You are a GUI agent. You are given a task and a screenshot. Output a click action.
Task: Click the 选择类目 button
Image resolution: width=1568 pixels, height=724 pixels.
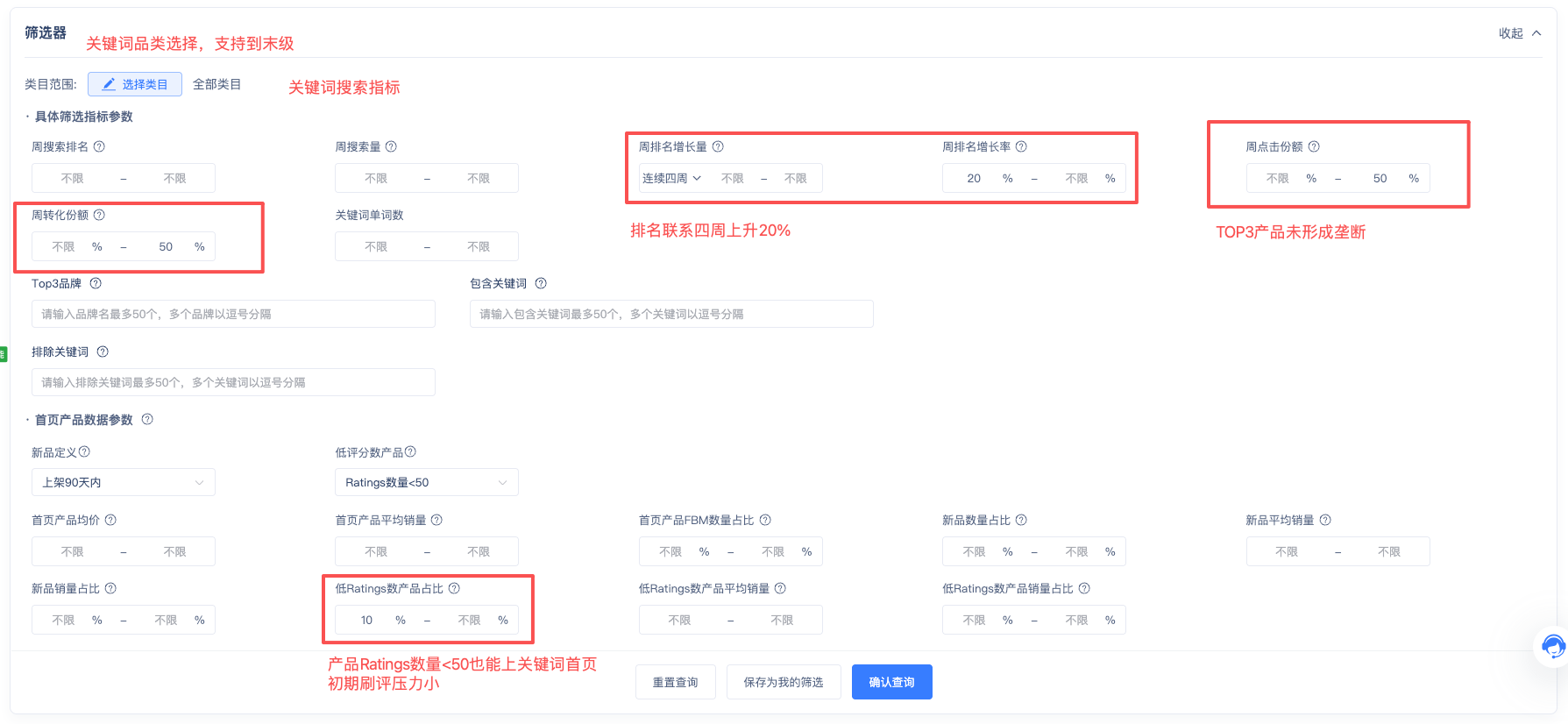[135, 84]
